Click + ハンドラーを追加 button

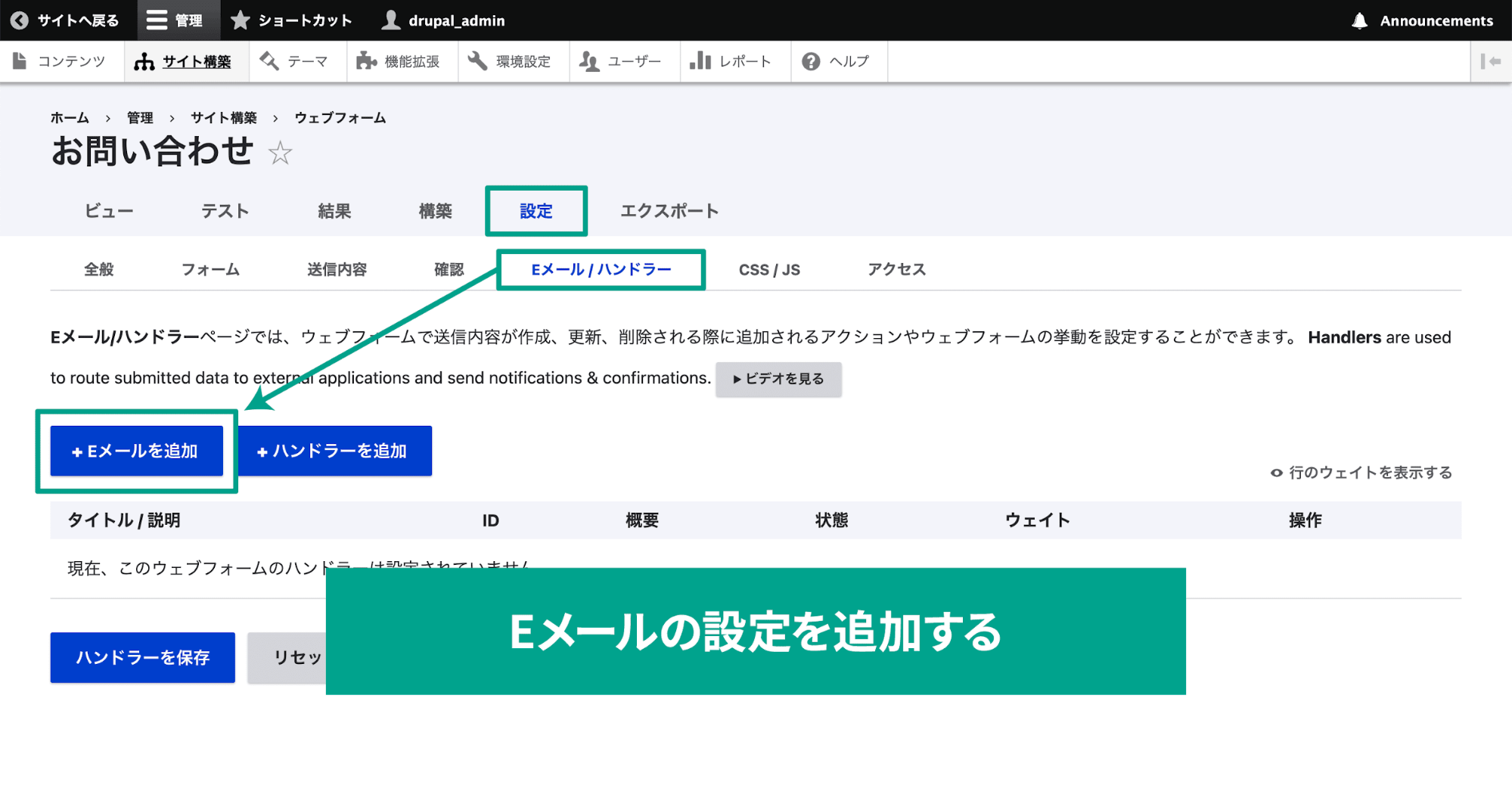point(335,451)
